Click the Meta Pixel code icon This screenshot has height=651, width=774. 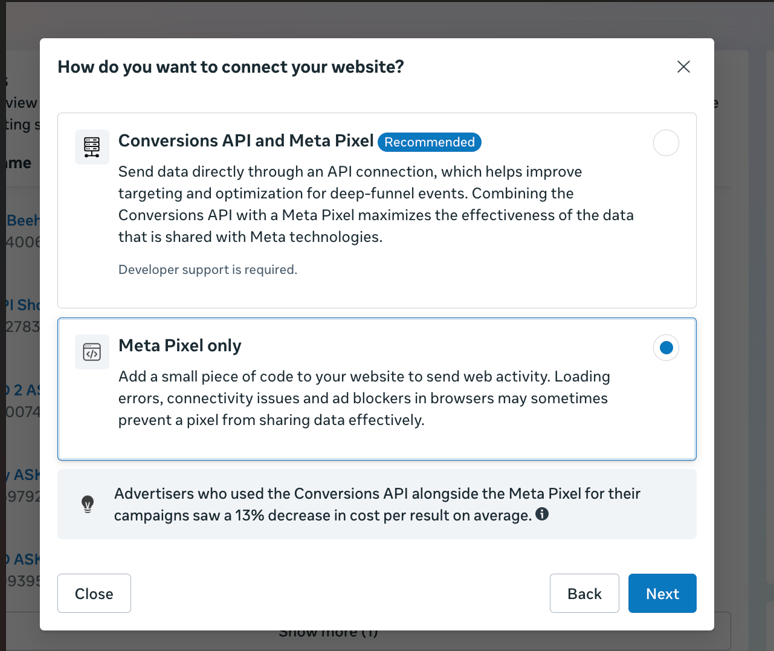point(92,352)
